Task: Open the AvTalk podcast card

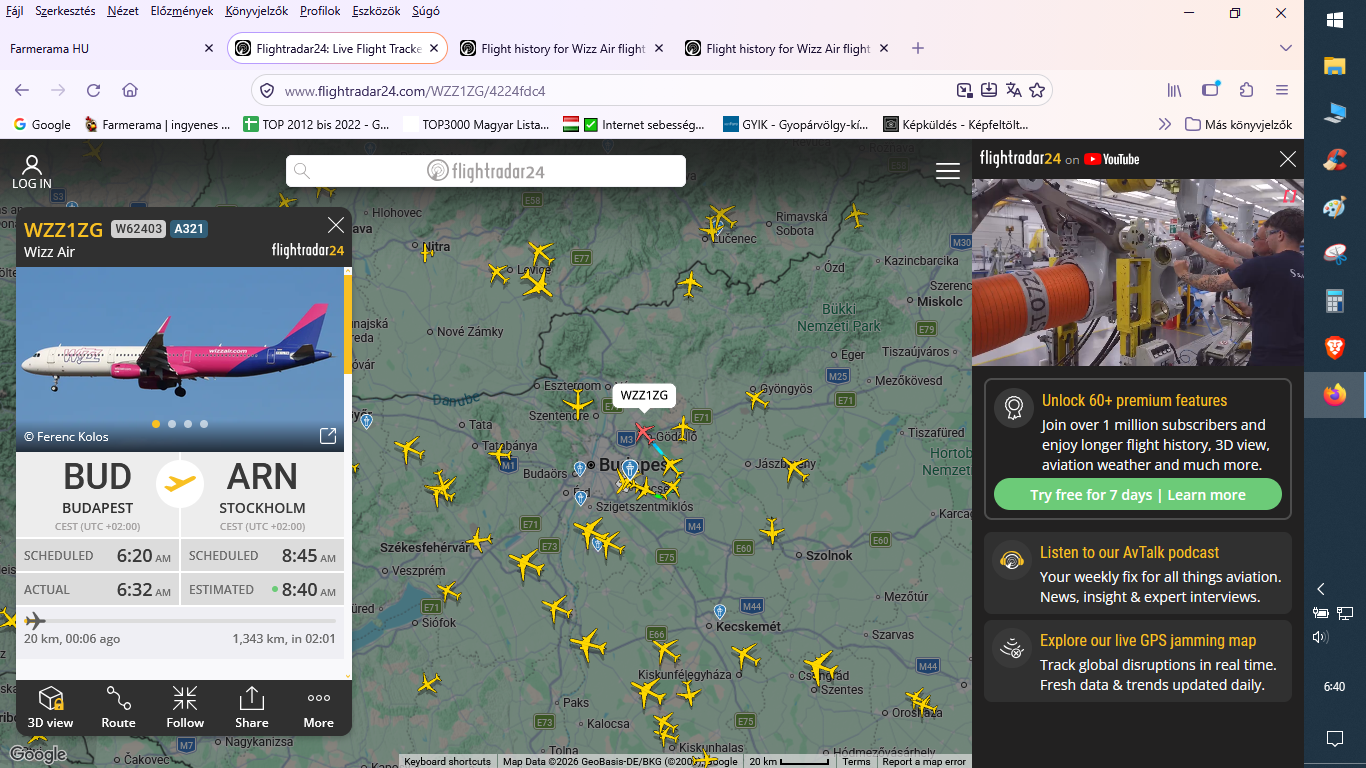Action: [1138, 574]
